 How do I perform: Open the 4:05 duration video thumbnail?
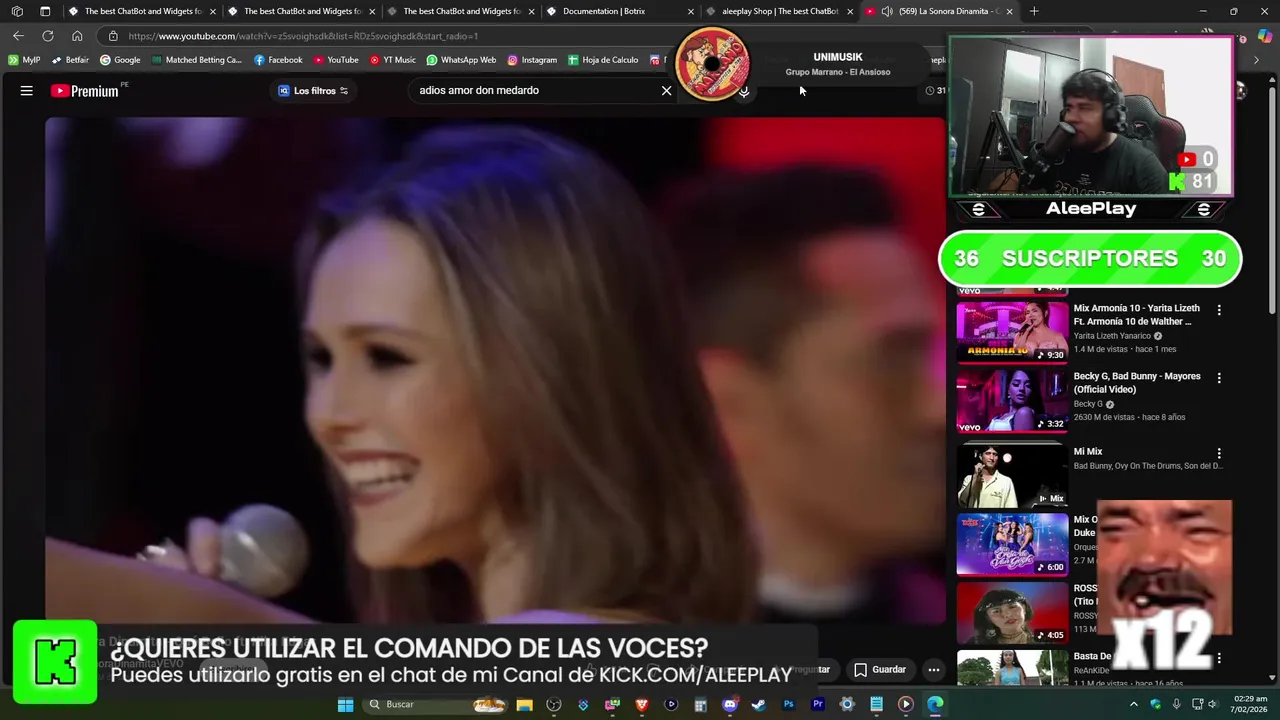tap(1012, 612)
